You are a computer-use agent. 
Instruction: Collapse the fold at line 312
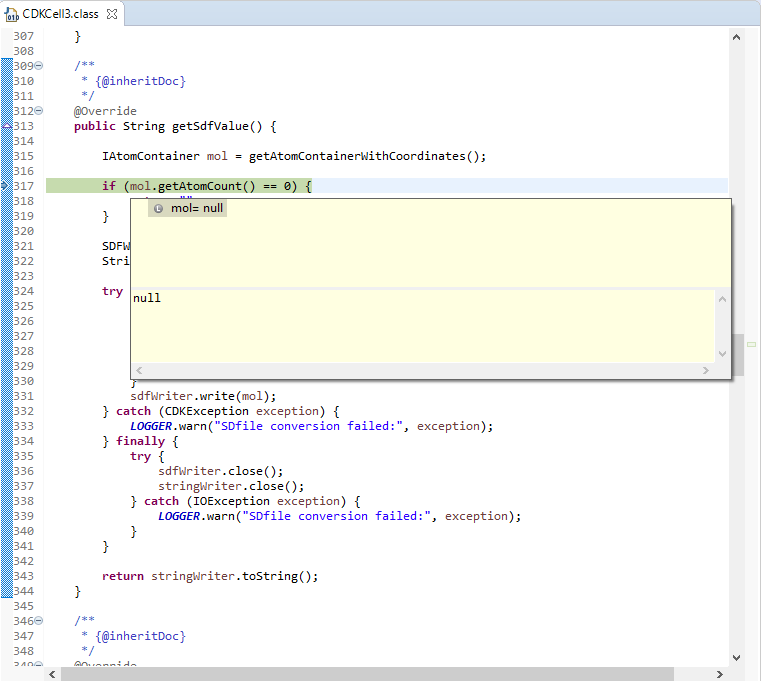click(x=39, y=111)
